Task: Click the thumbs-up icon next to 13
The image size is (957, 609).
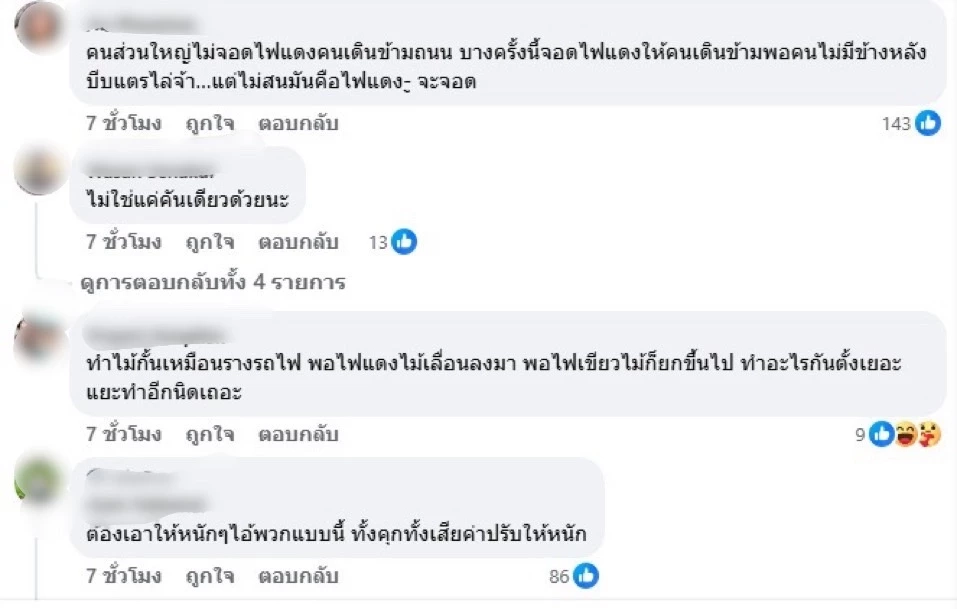Action: pos(402,241)
